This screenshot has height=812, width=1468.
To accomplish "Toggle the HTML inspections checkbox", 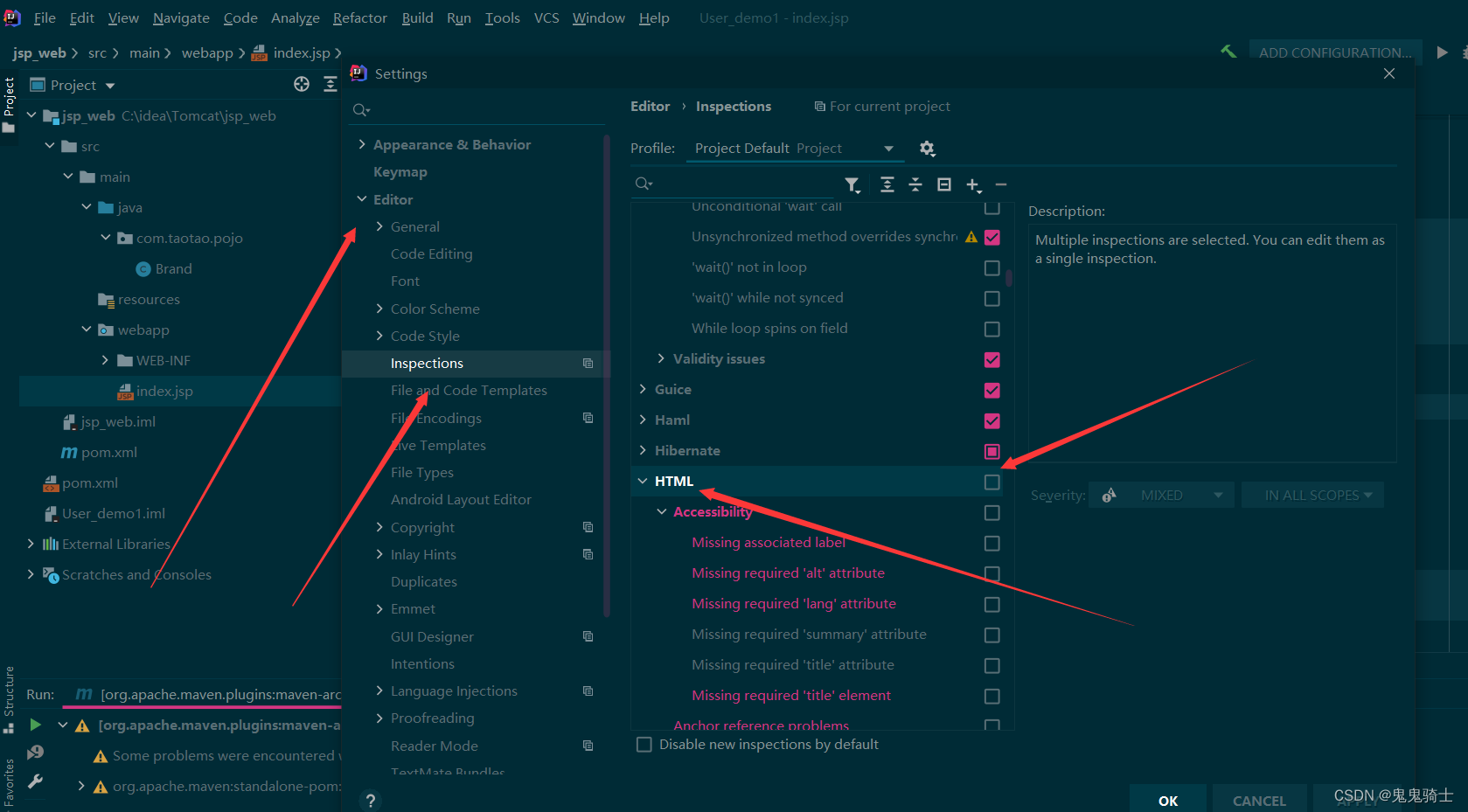I will click(x=991, y=482).
